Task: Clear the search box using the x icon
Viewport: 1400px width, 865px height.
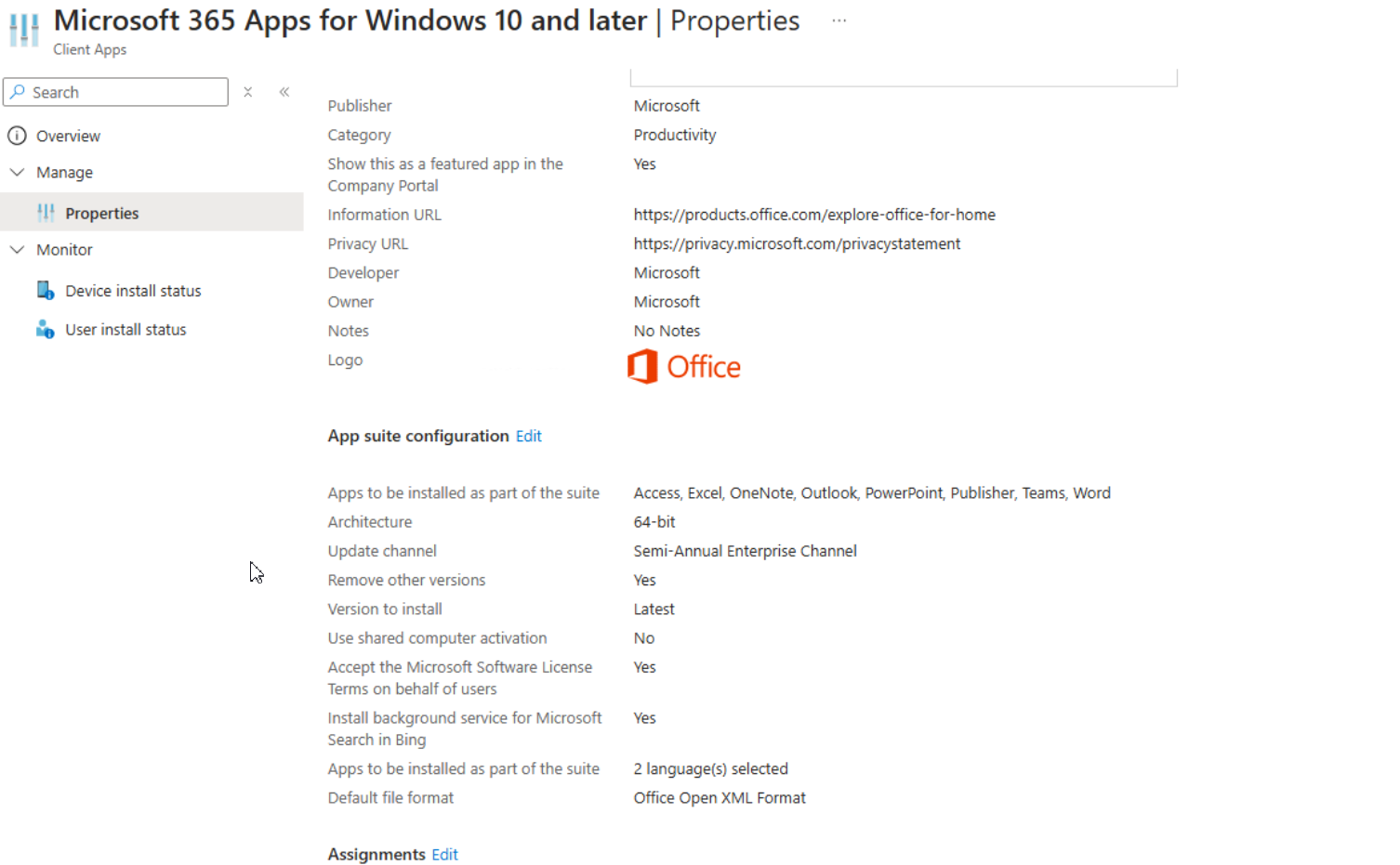Action: tap(247, 92)
